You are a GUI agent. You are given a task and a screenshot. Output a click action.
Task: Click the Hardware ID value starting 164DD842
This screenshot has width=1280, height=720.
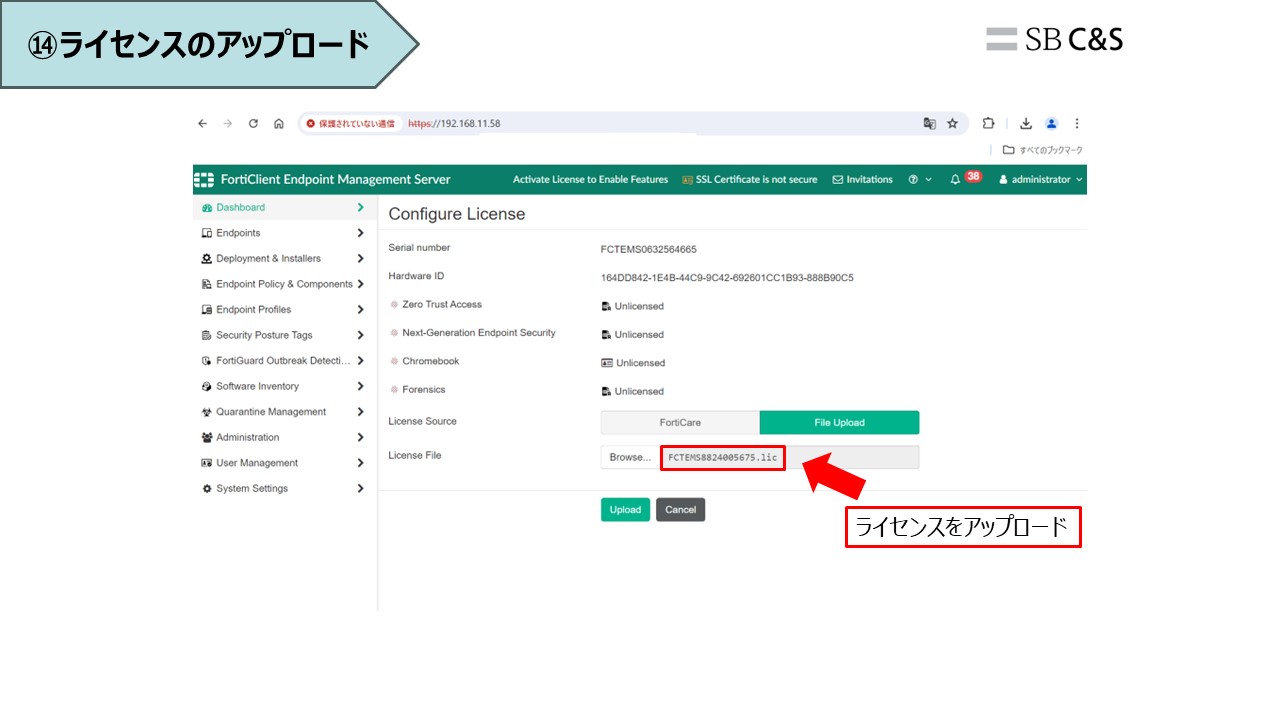tap(727, 278)
